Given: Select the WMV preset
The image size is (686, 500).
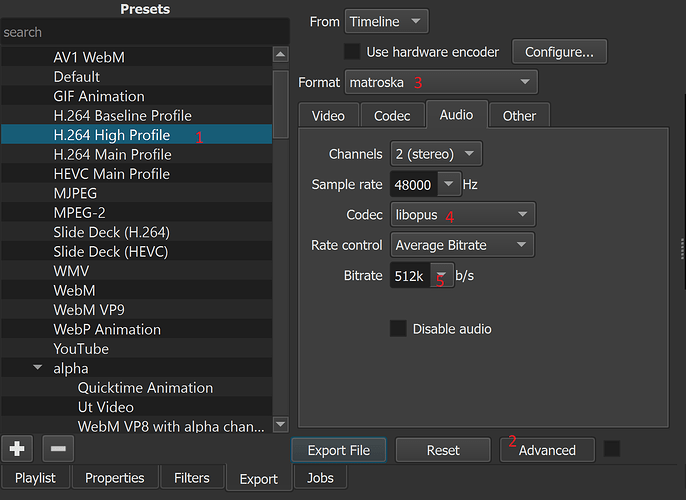Looking at the screenshot, I should [x=136, y=270].
